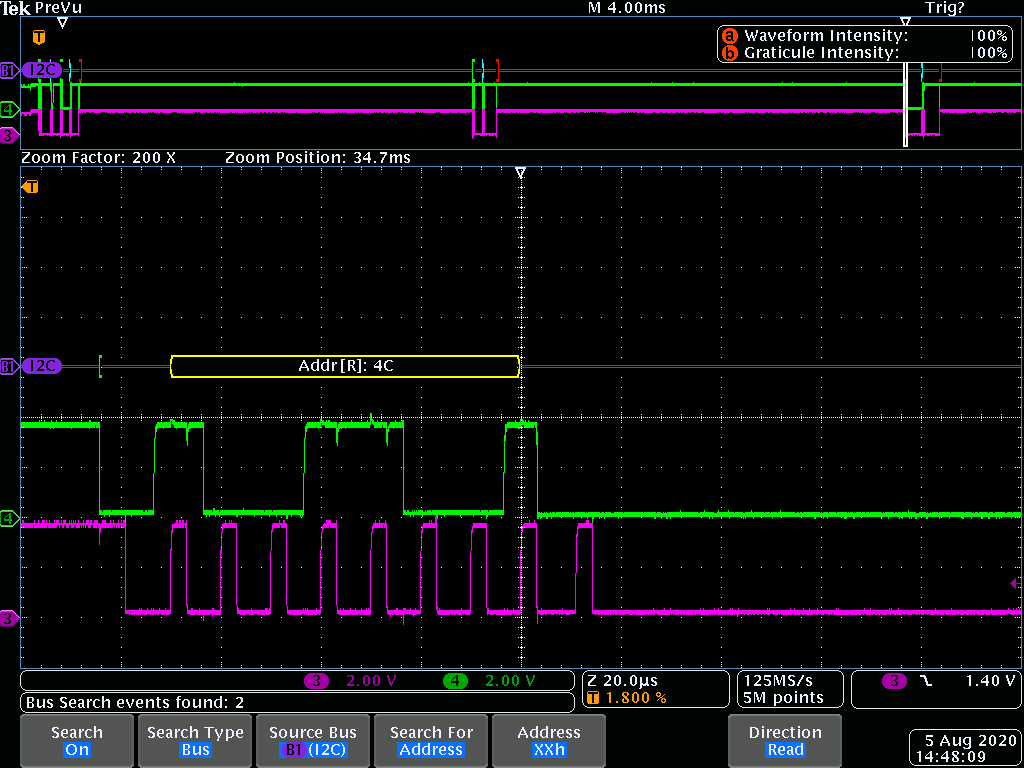
Task: Click the 1.40 V trigger level readout
Action: (990, 680)
